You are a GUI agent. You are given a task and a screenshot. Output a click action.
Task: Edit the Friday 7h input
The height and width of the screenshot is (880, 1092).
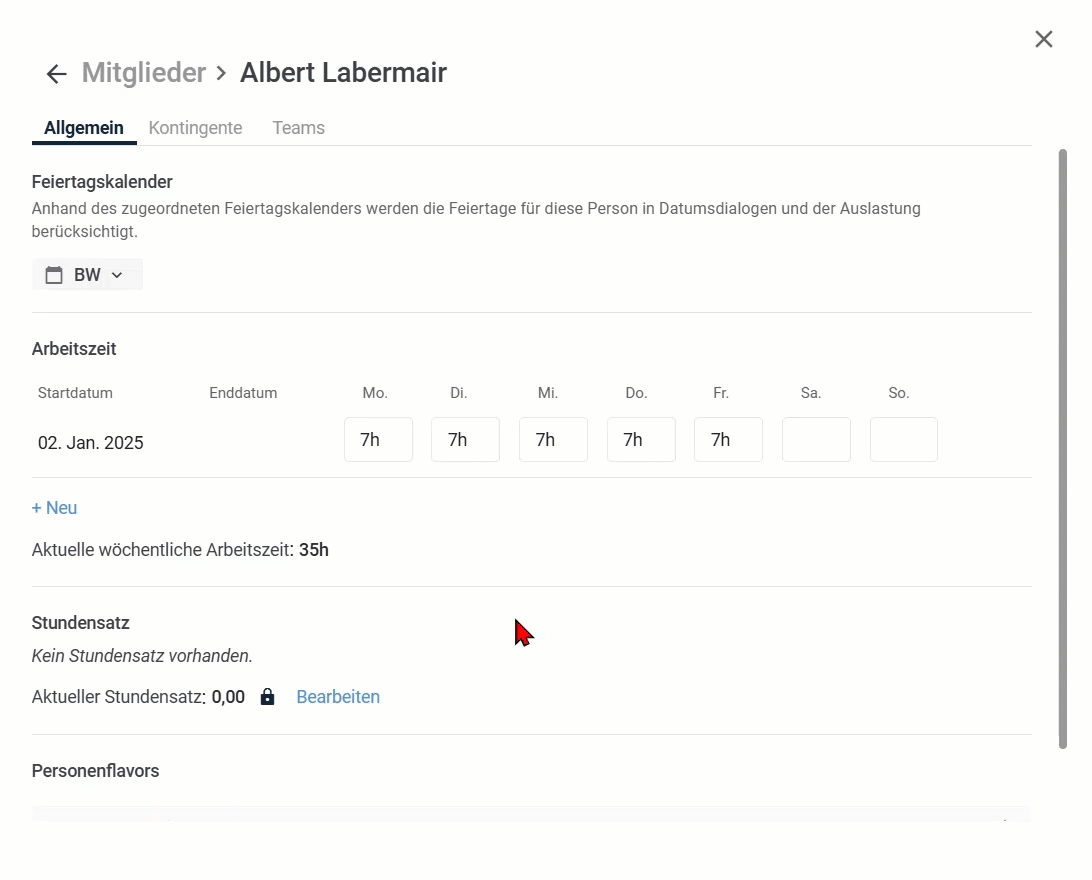coord(728,440)
